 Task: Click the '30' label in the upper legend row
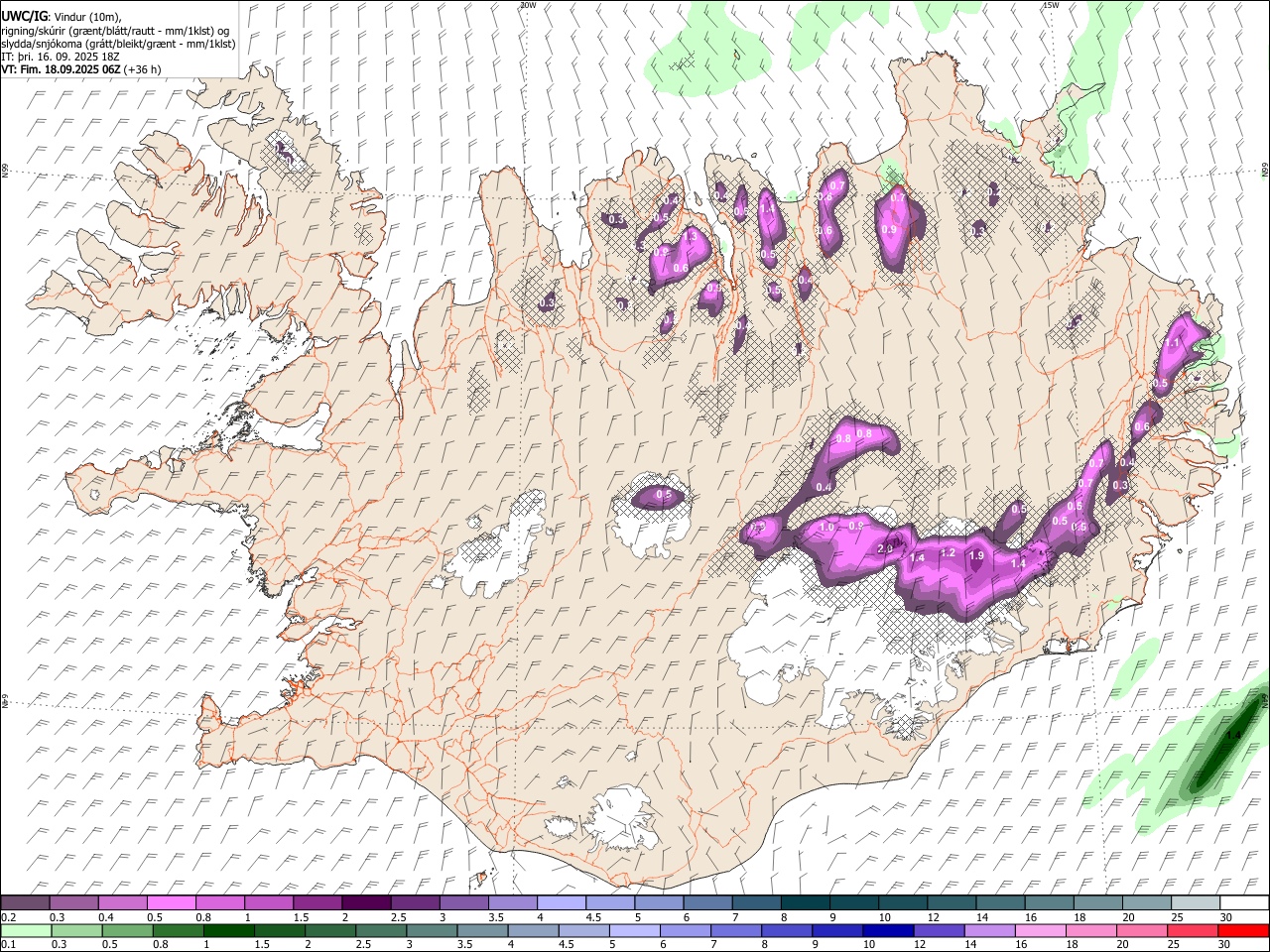click(x=1226, y=917)
